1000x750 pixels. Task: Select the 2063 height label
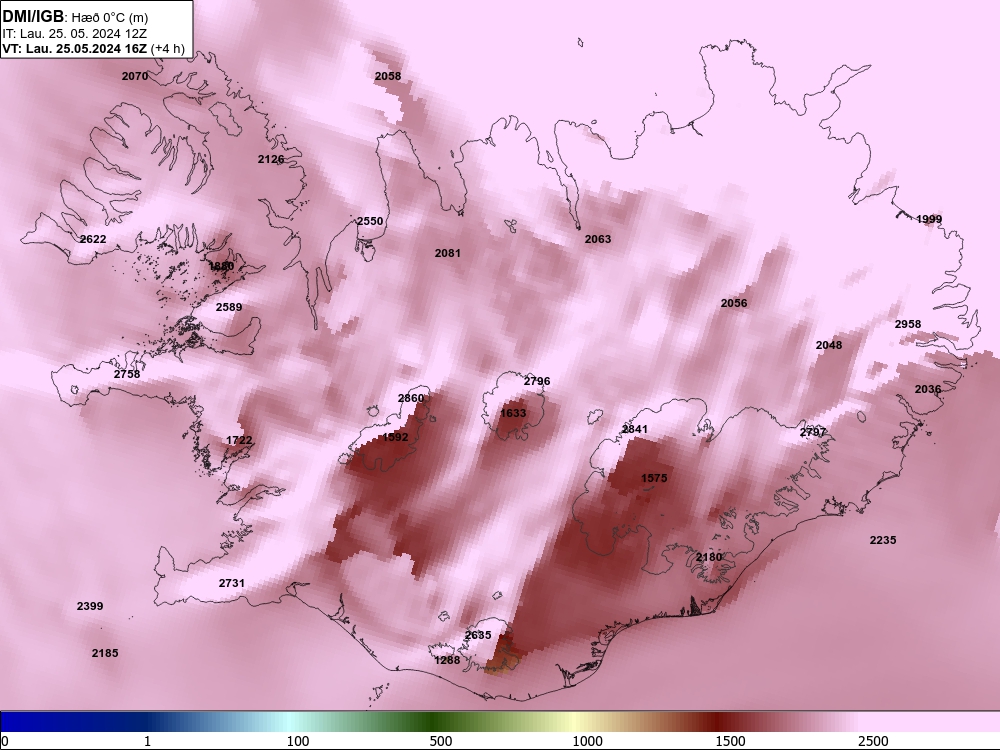coord(598,239)
